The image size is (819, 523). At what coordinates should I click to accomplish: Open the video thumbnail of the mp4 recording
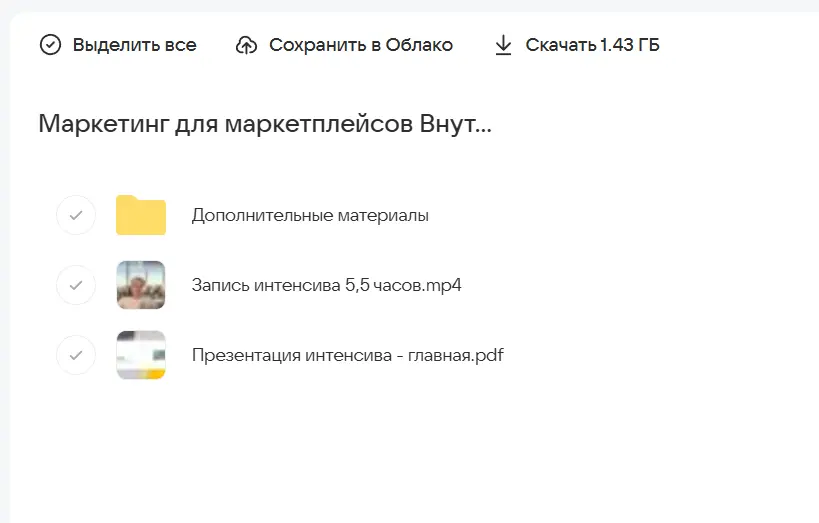point(141,285)
